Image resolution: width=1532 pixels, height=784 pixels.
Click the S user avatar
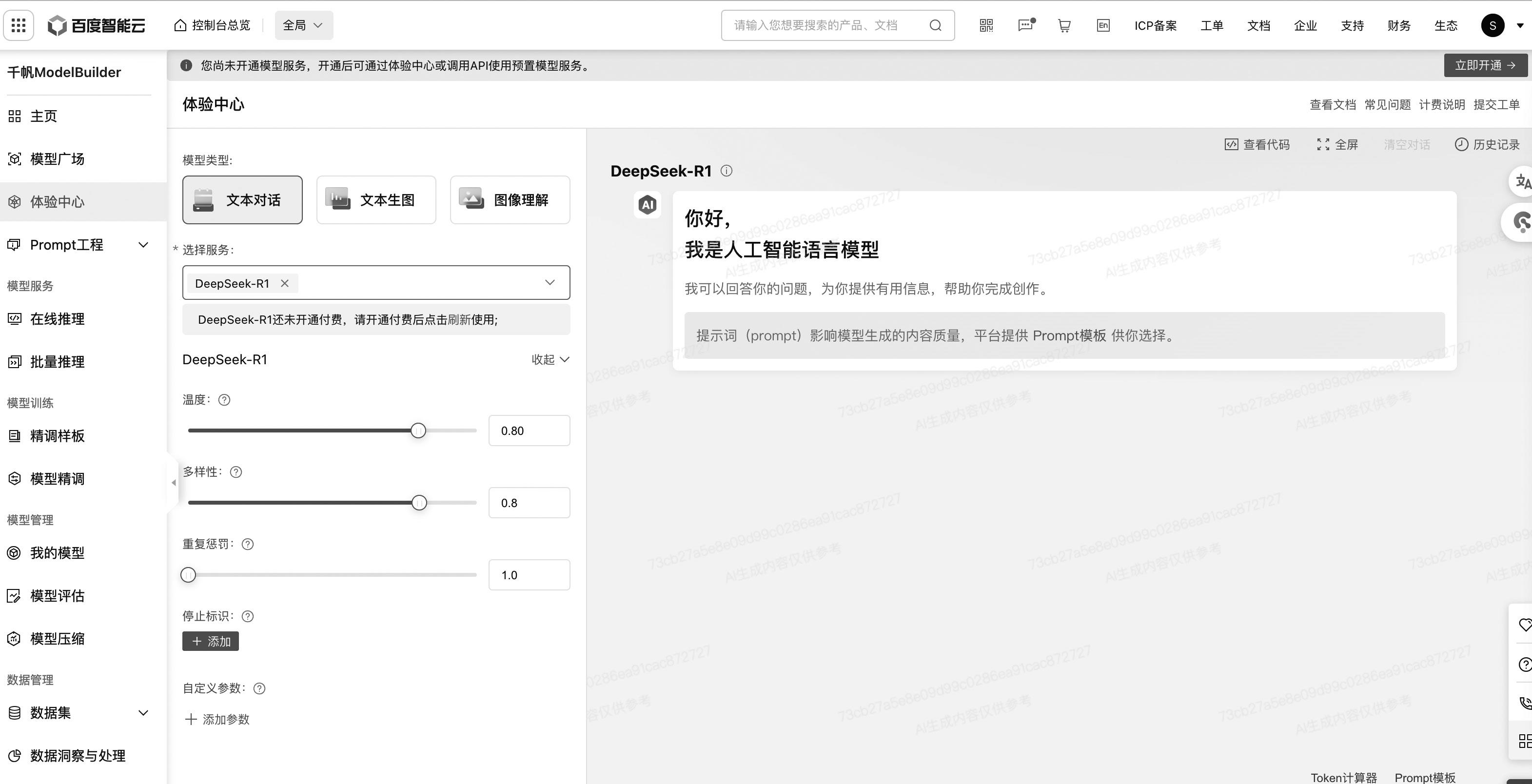click(1492, 25)
